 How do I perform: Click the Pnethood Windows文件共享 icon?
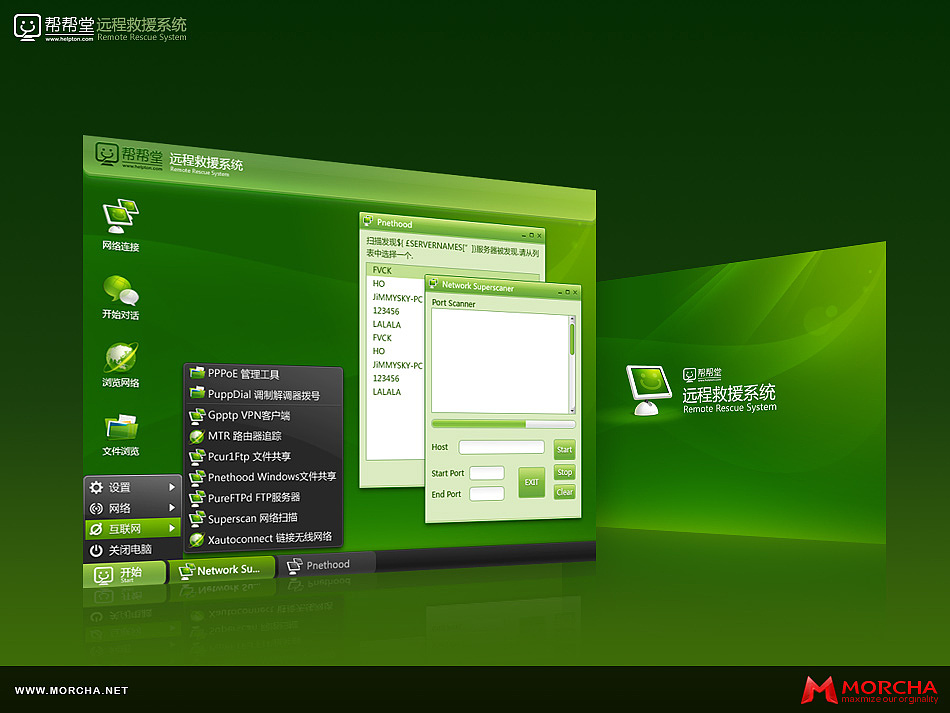[x=196, y=477]
